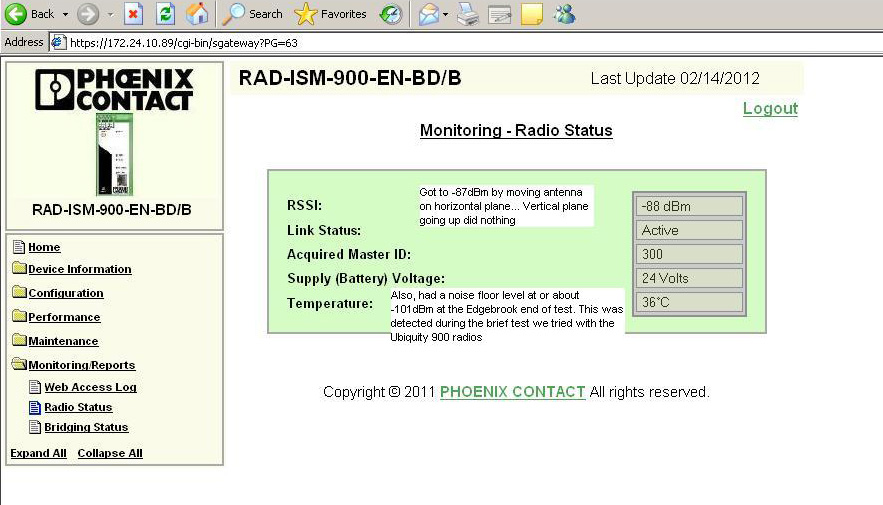
Task: Open the Favorites star button
Action: [x=331, y=14]
